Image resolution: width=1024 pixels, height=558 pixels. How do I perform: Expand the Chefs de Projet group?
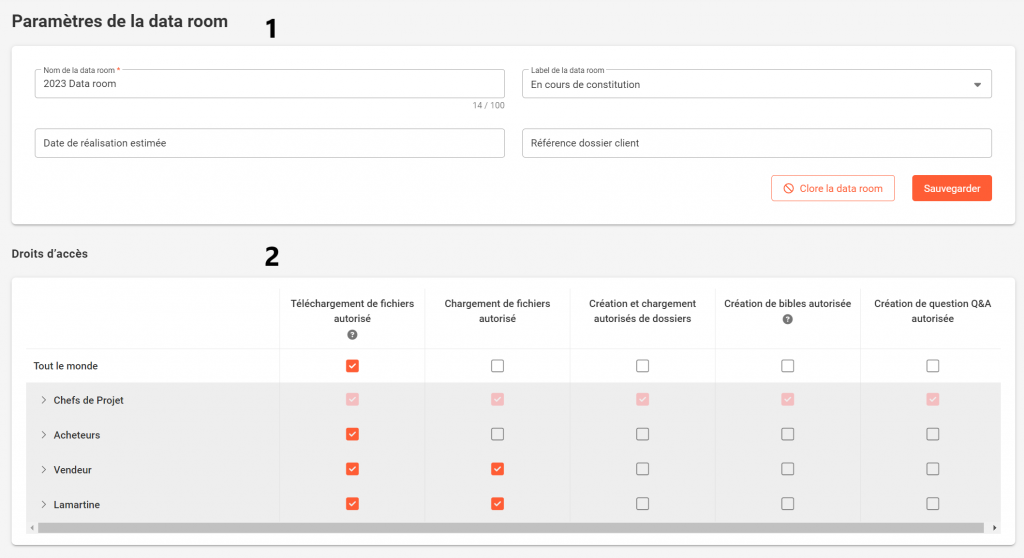click(44, 400)
